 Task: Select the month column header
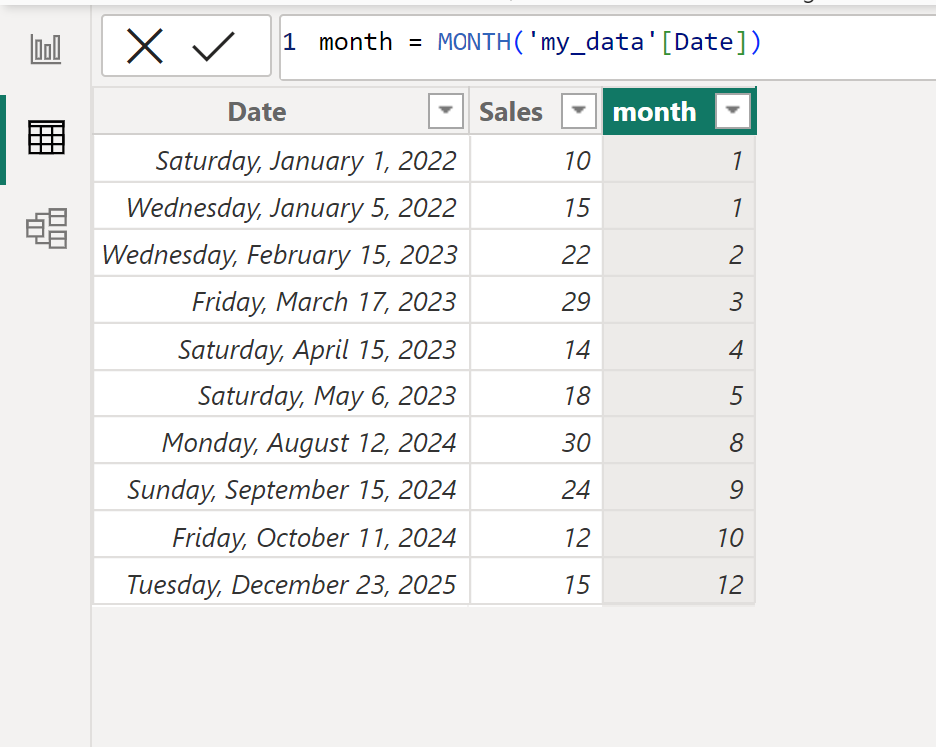655,112
